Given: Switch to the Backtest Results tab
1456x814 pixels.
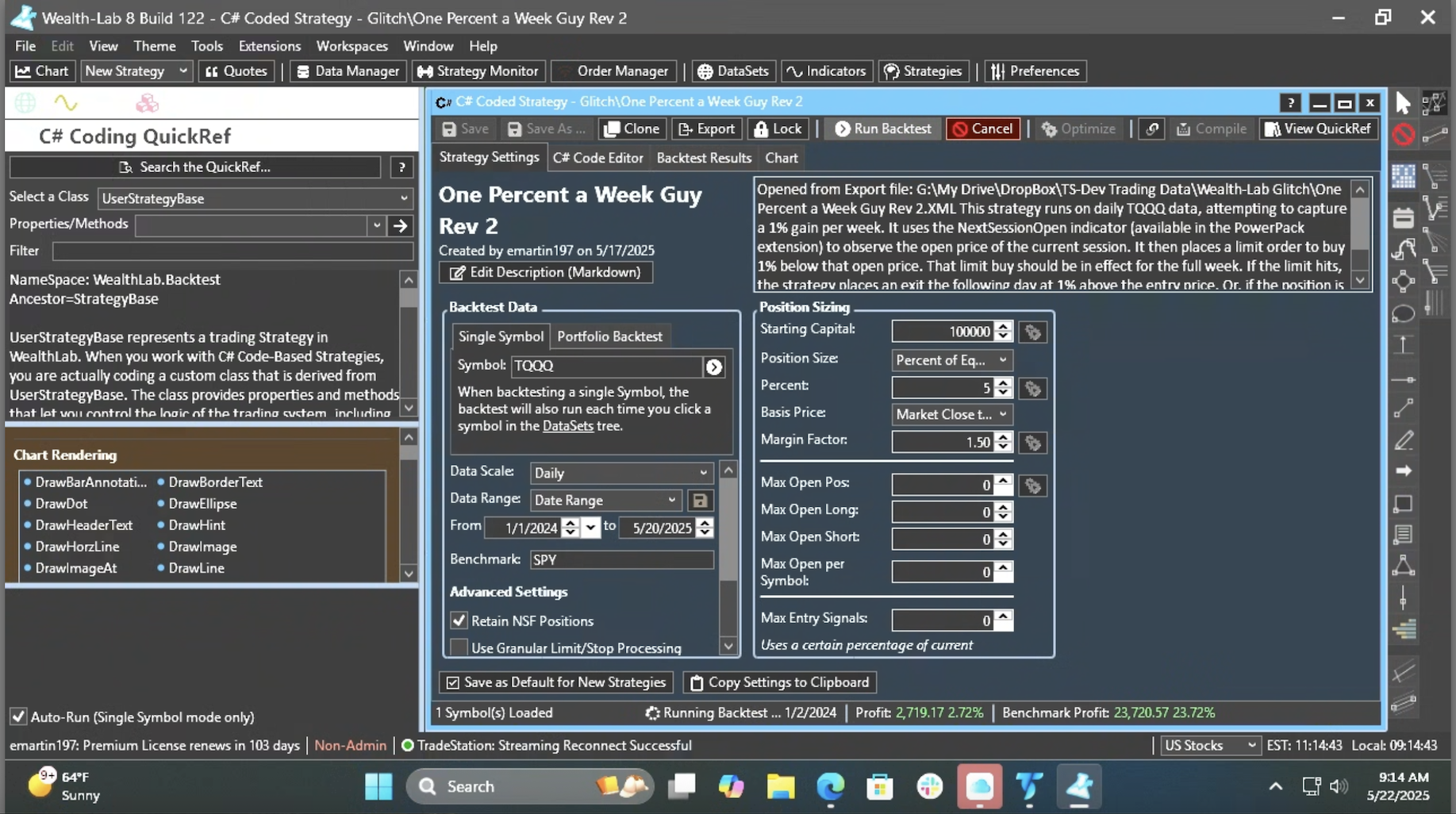Looking at the screenshot, I should 704,157.
